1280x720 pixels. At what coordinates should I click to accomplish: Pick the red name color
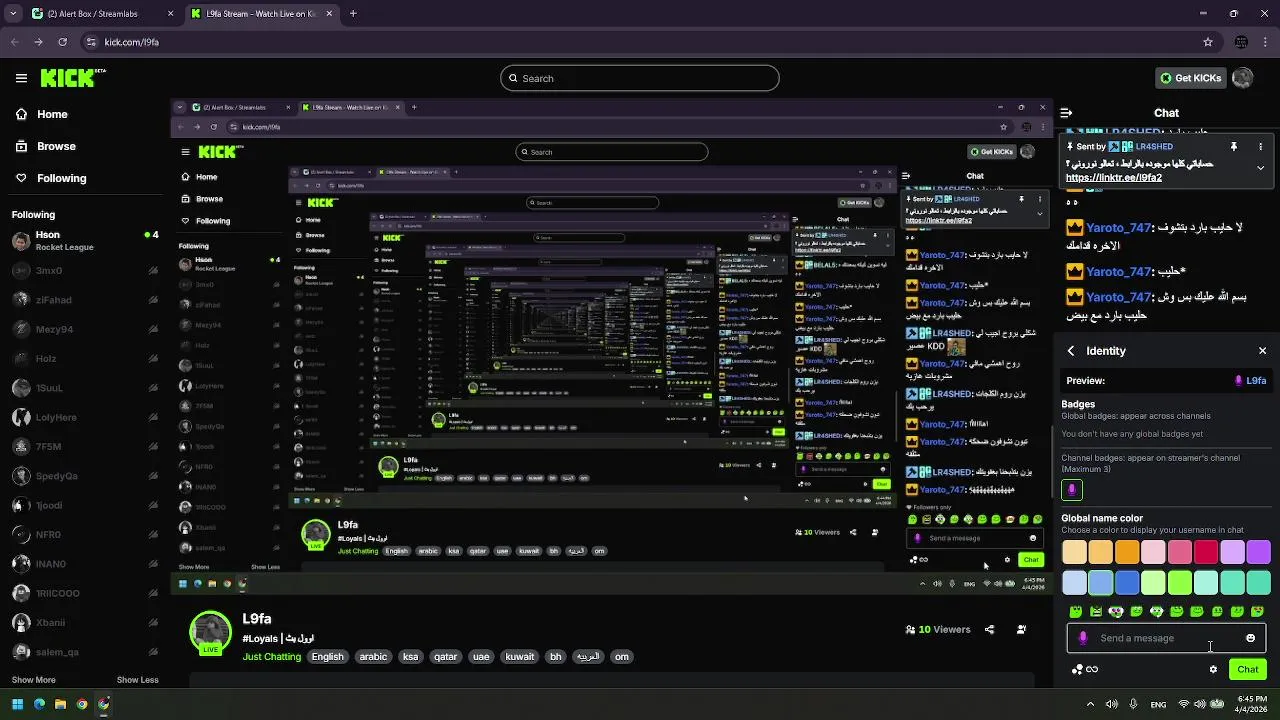(x=1206, y=552)
